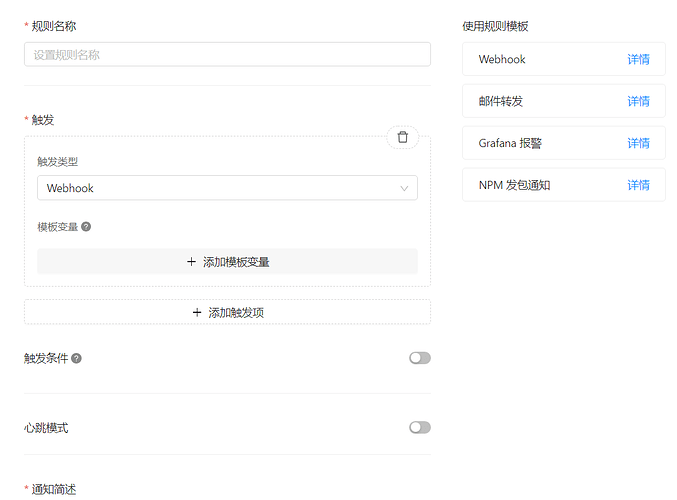The image size is (677, 500).
Task: Enable the 心跳模式 switch
Action: [420, 427]
